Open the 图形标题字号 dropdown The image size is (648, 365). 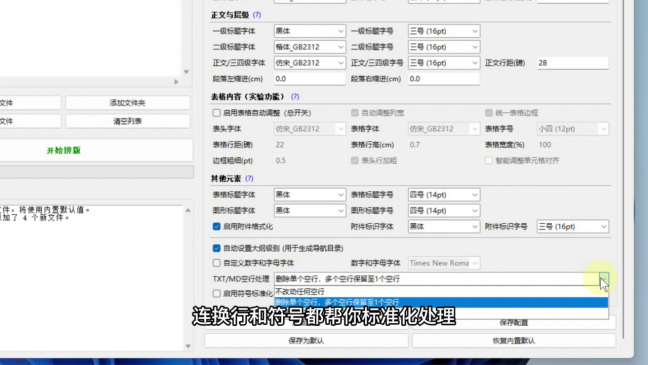pyautogui.click(x=444, y=210)
